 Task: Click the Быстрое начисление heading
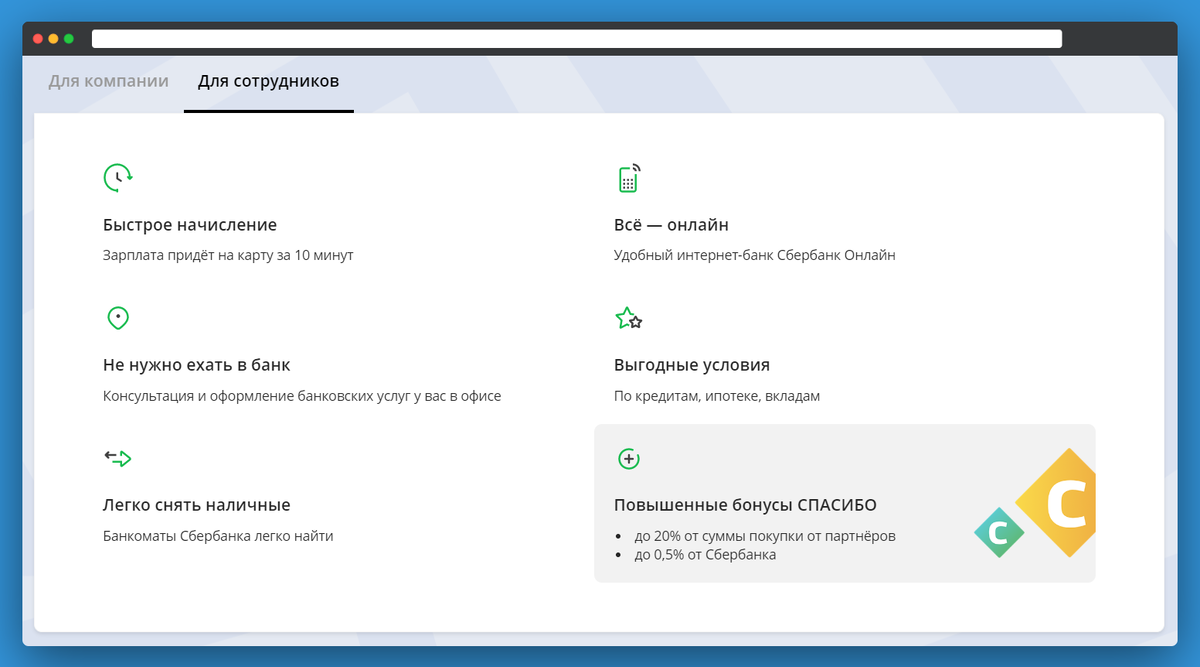click(190, 225)
